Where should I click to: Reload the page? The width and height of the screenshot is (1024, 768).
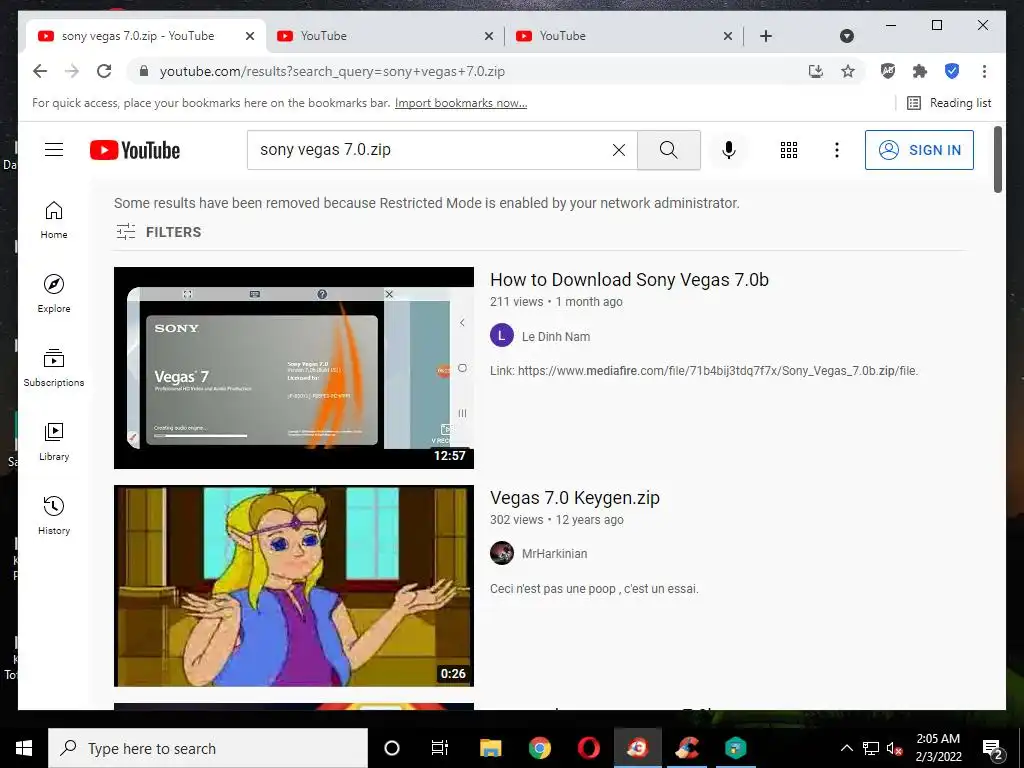coord(104,71)
